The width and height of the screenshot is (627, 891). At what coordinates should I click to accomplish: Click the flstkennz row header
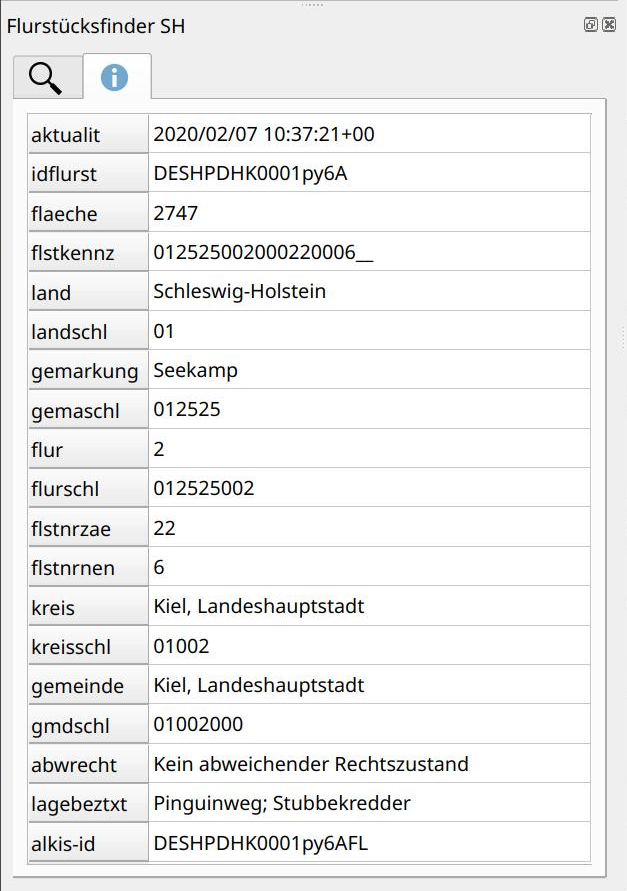88,253
